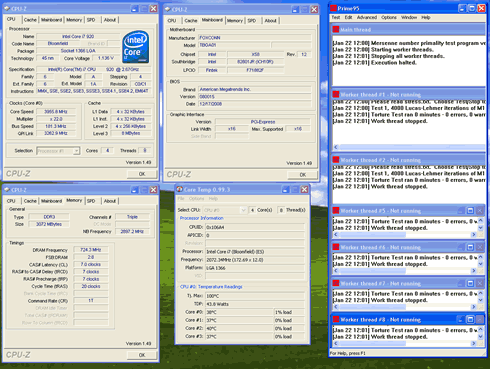The image size is (490, 369).
Task: Click the Name field Intel Core i7 920
Action: (x=78, y=36)
